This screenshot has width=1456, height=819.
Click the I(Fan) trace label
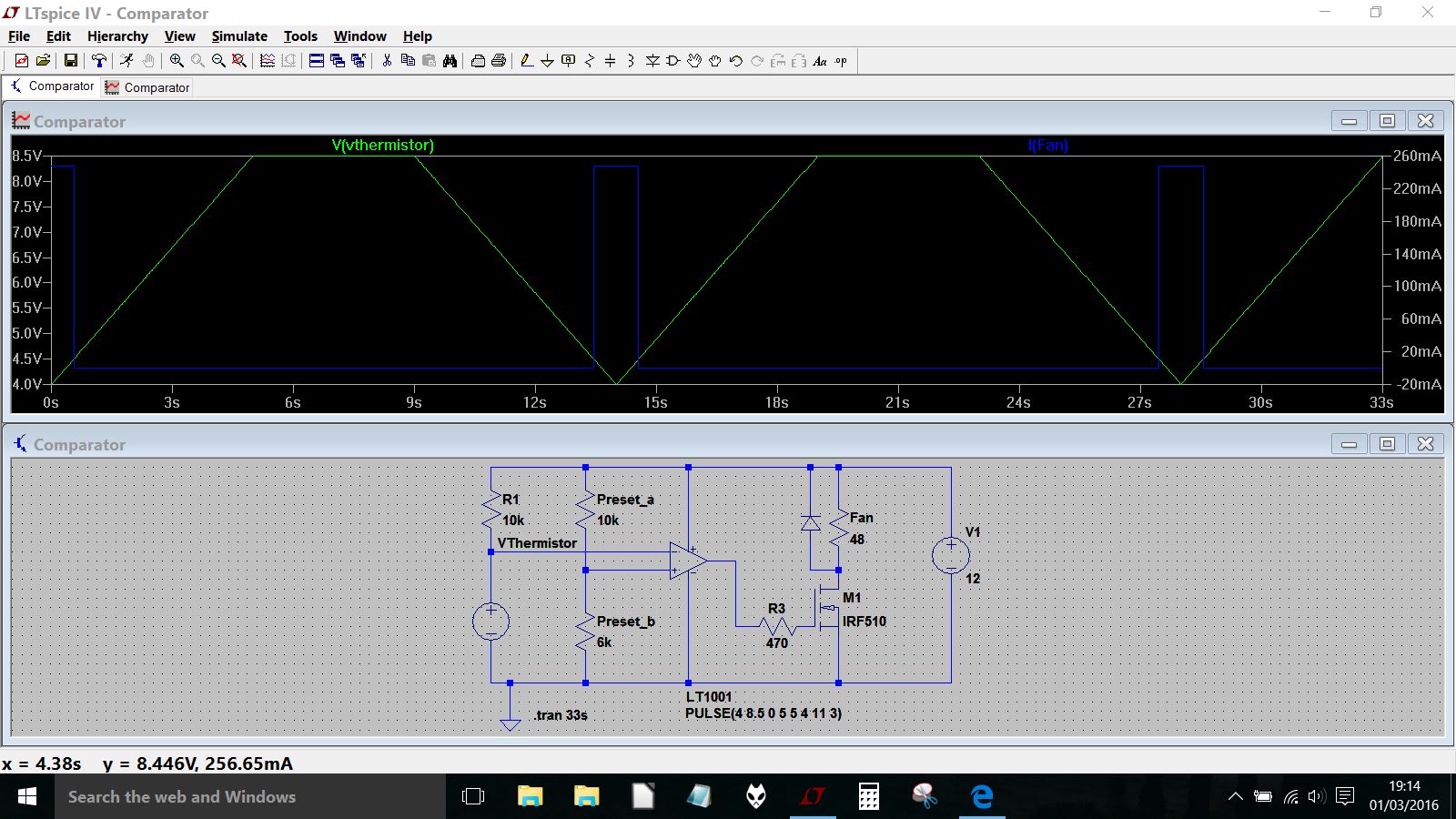pos(1047,146)
